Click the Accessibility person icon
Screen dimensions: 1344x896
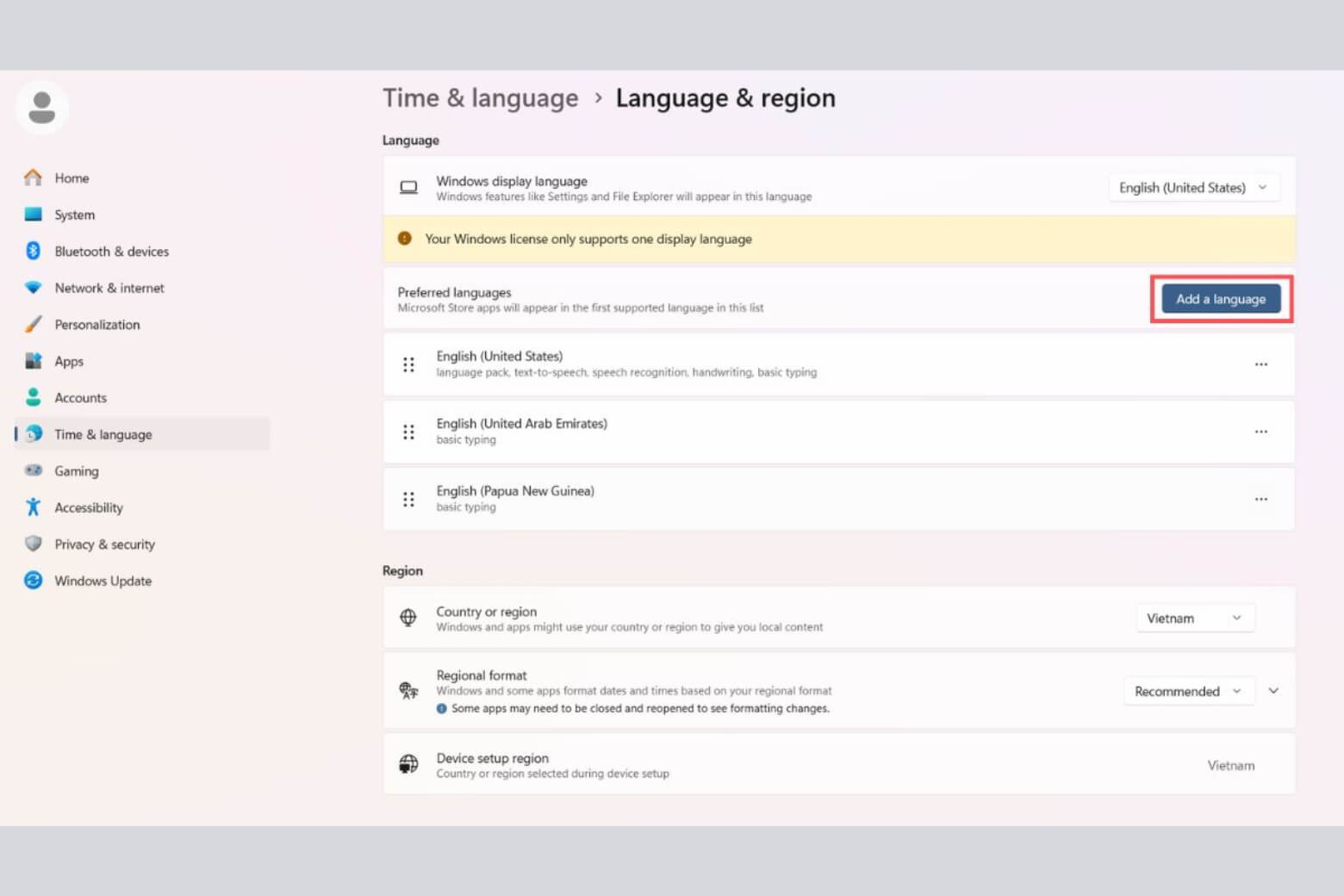pyautogui.click(x=33, y=507)
